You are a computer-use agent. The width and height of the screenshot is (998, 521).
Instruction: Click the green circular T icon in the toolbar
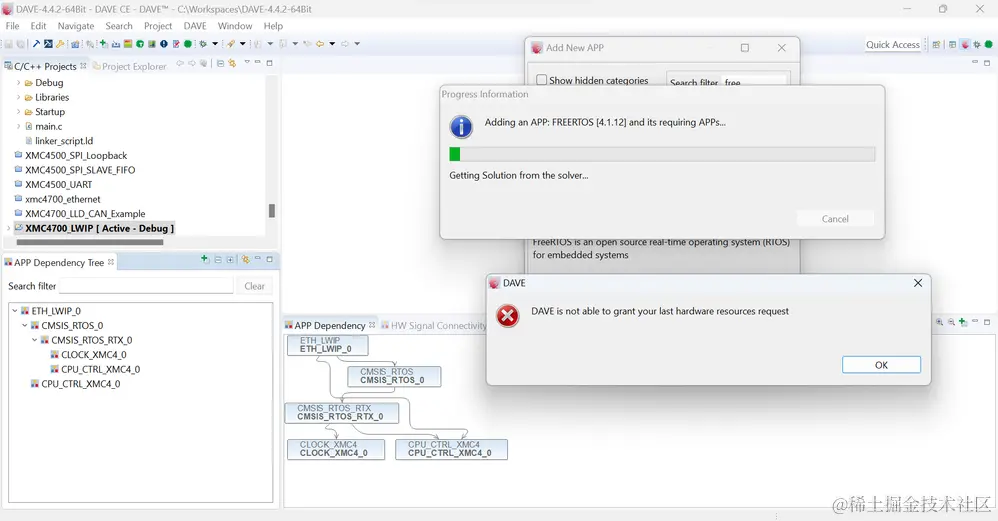click(140, 44)
